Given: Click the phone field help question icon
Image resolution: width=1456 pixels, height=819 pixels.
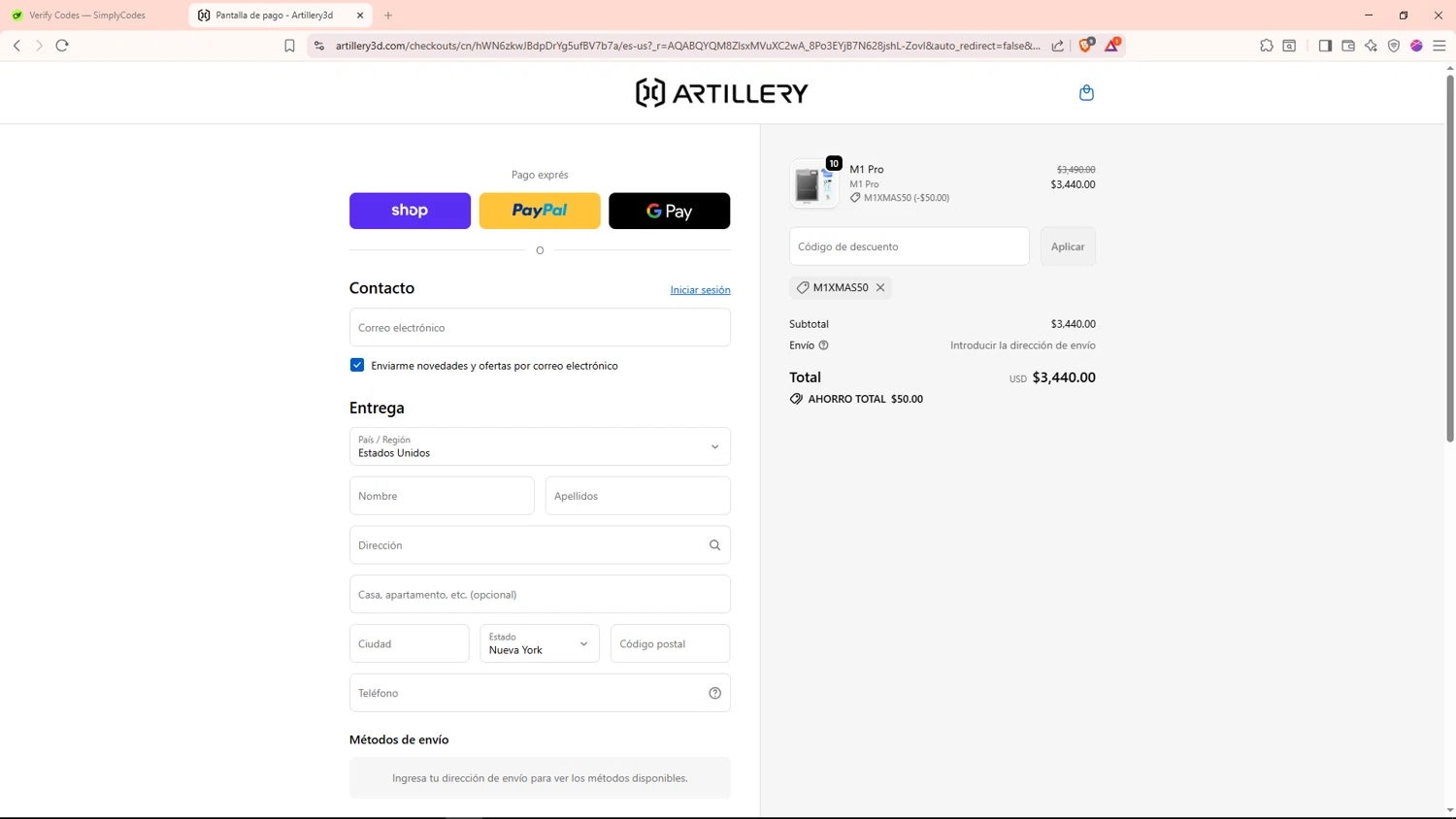Looking at the screenshot, I should 714,693.
